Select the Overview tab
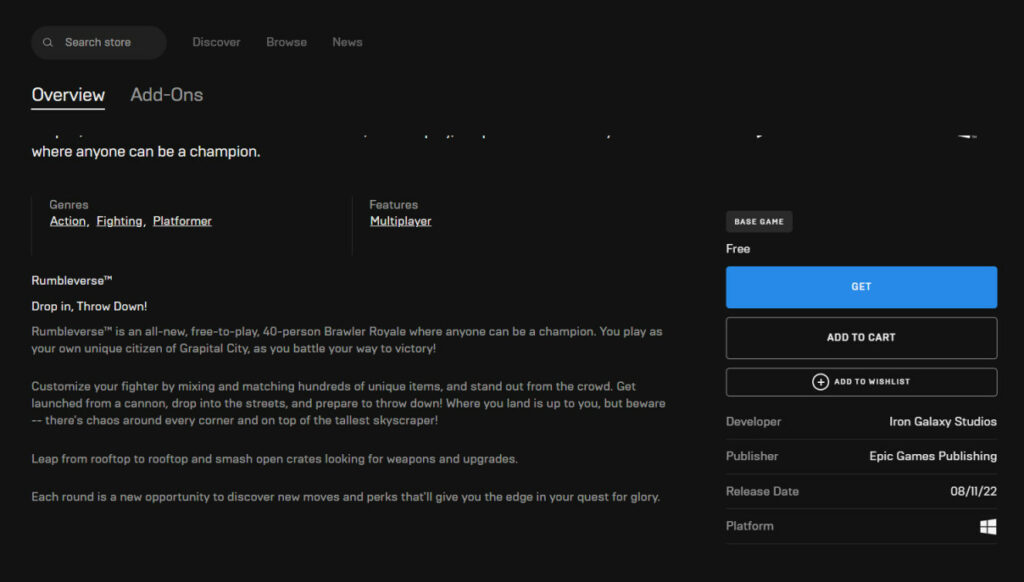The height and width of the screenshot is (582, 1024). tap(68, 95)
